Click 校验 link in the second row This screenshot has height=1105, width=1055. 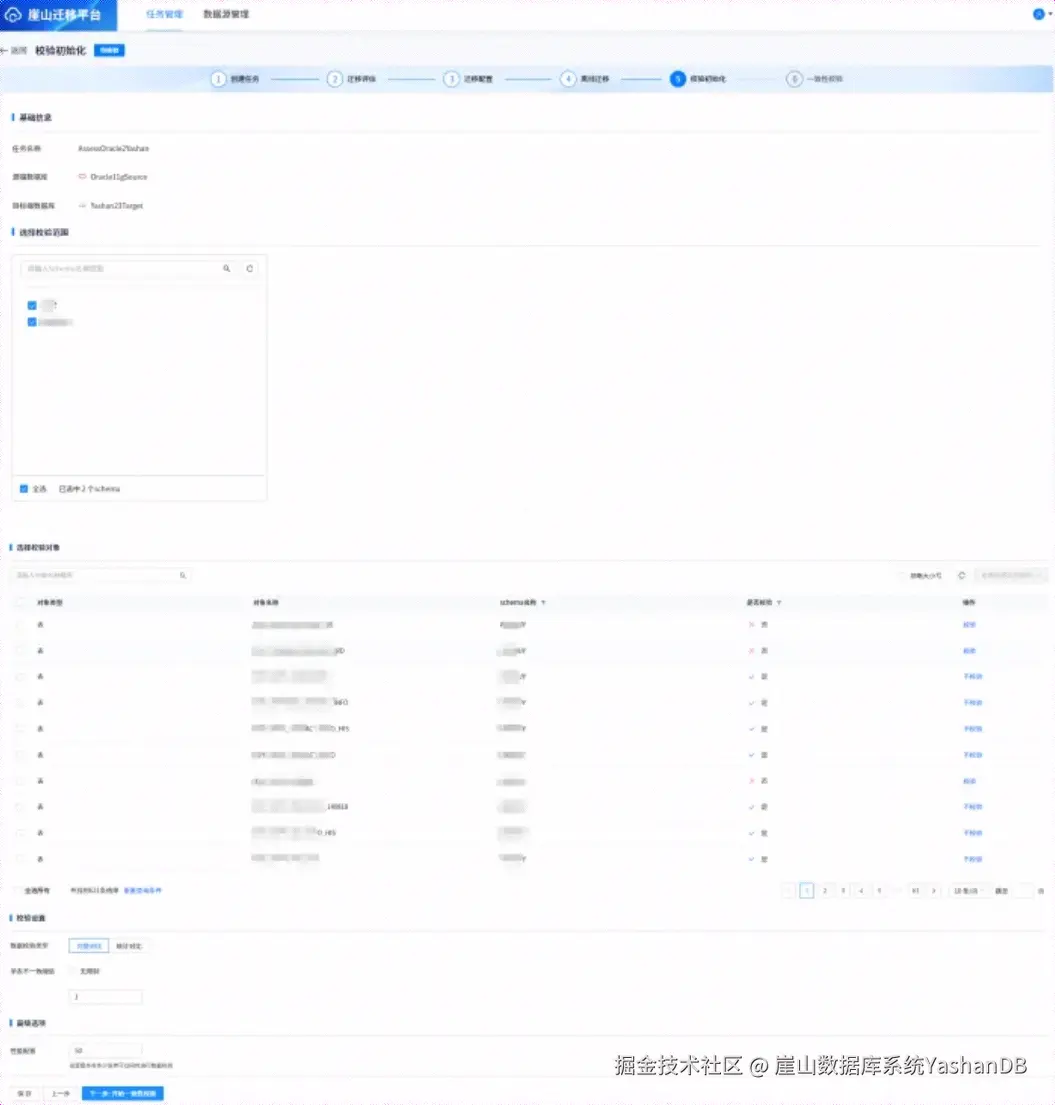(x=969, y=651)
